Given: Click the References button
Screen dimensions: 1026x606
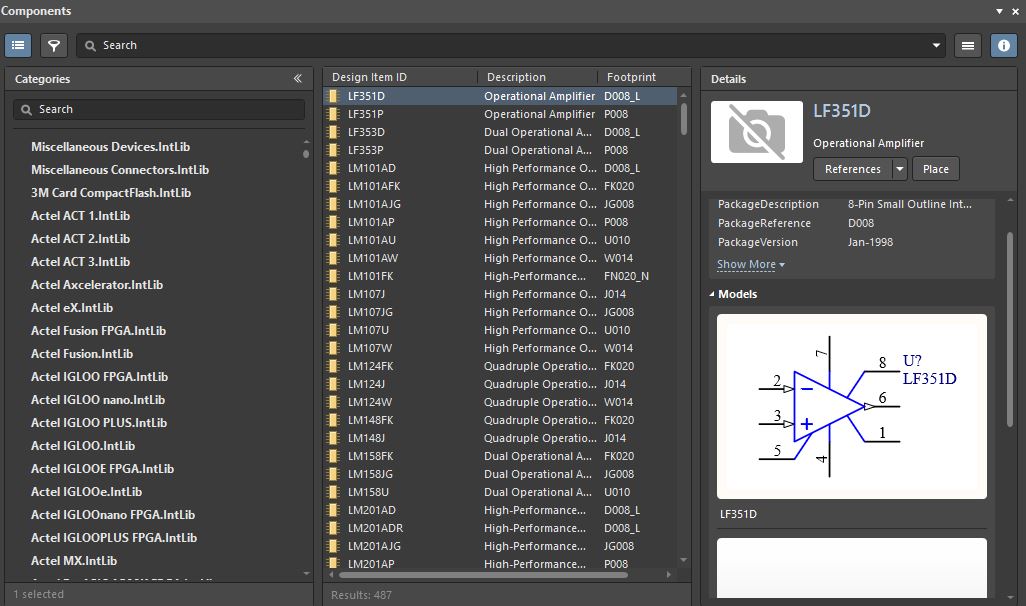Looking at the screenshot, I should coord(852,169).
